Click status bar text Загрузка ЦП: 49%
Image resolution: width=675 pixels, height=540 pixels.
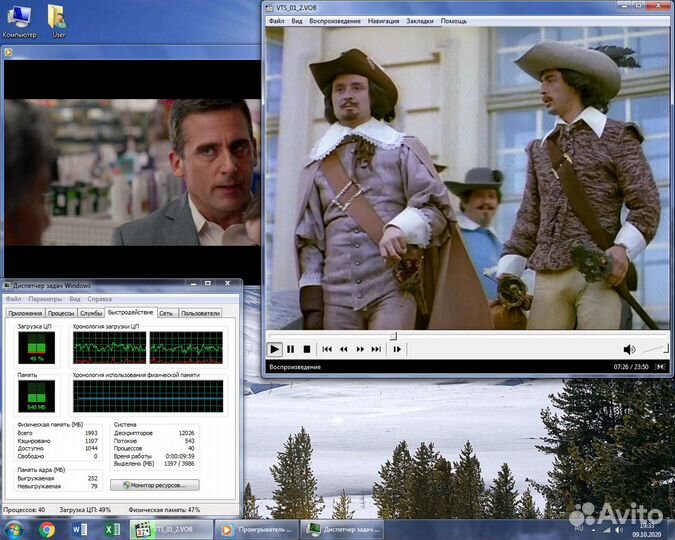[x=85, y=509]
